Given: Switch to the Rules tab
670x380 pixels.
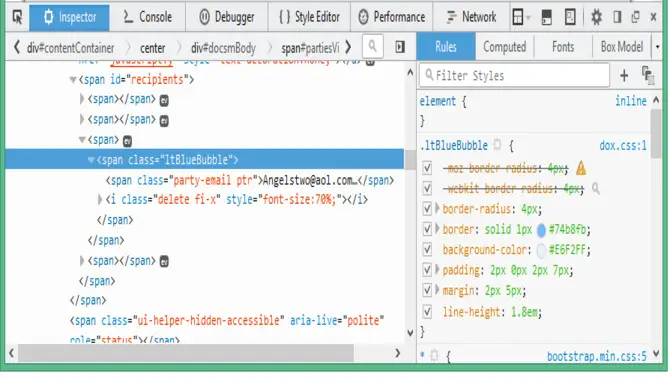Looking at the screenshot, I should [446, 47].
